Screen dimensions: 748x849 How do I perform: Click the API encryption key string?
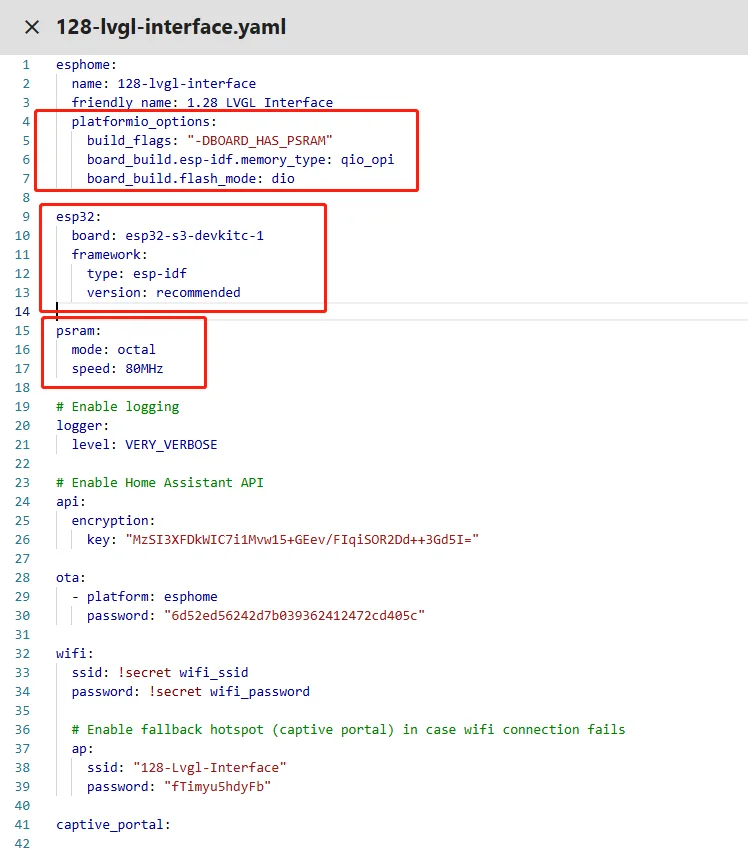pos(302,539)
